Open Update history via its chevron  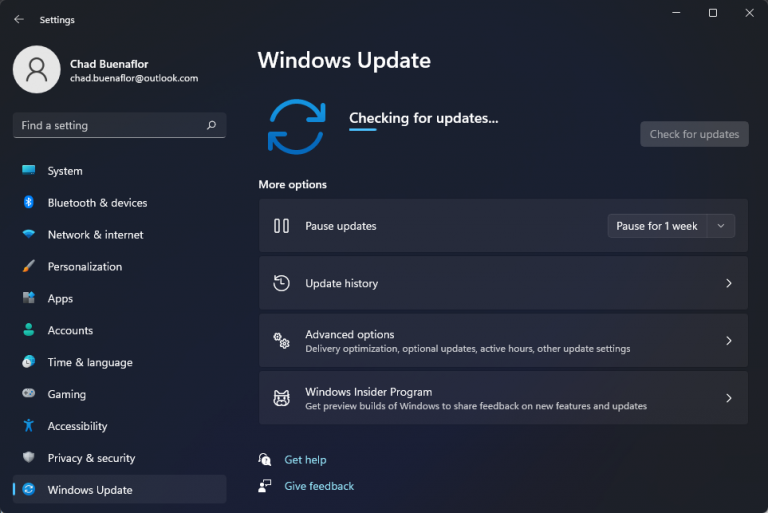click(729, 283)
